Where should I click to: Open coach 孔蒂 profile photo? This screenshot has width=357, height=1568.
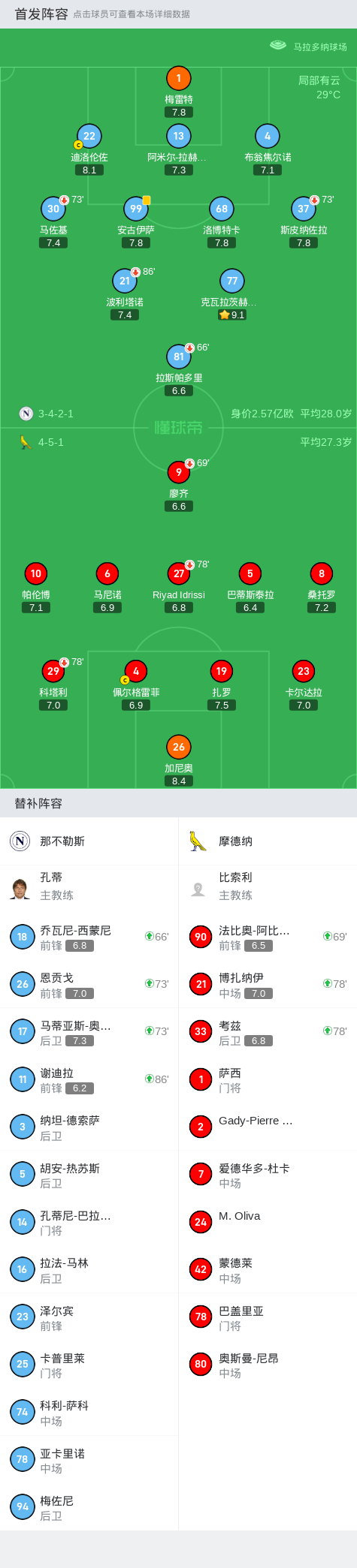20,888
